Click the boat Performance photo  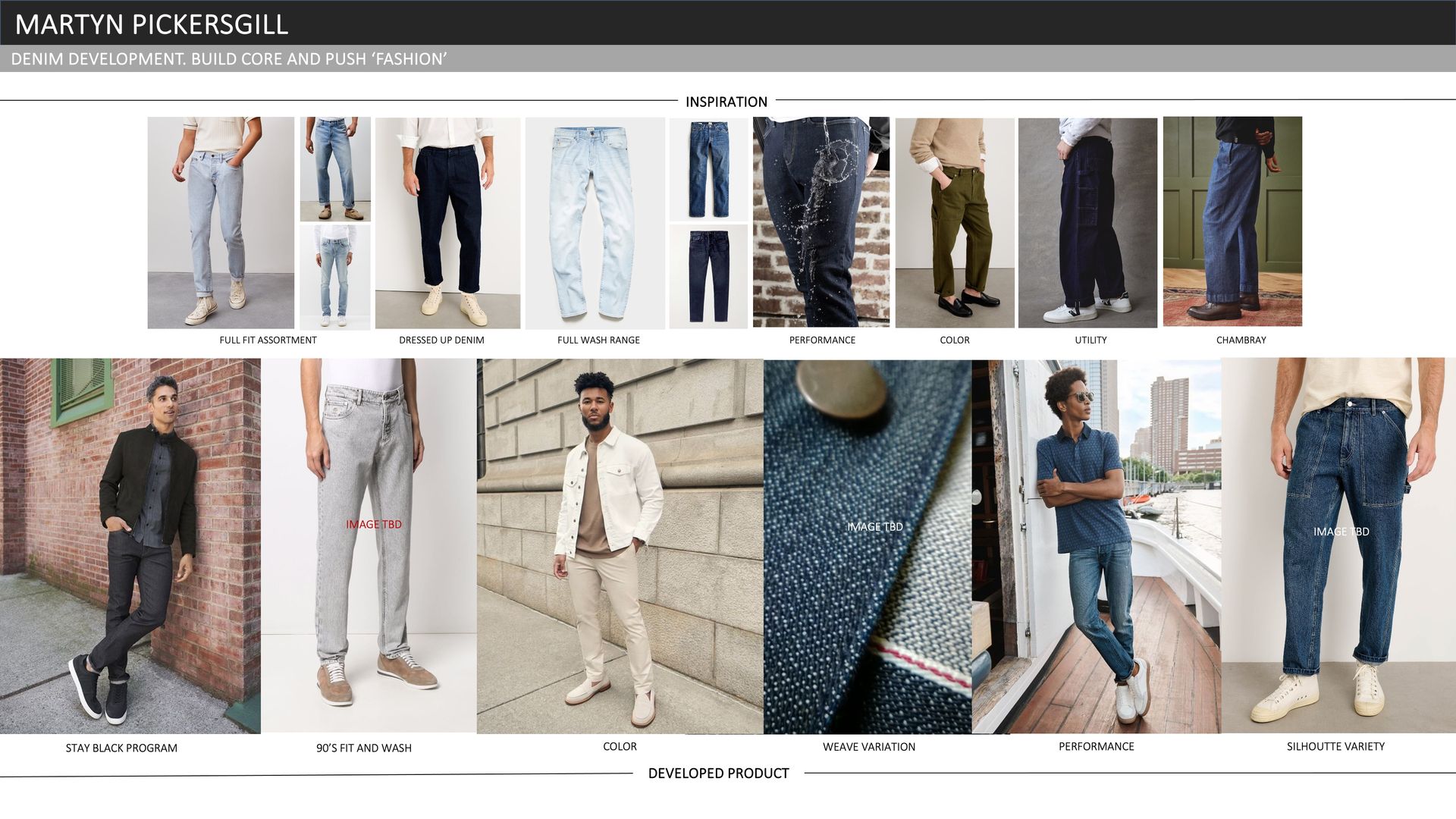(1097, 546)
